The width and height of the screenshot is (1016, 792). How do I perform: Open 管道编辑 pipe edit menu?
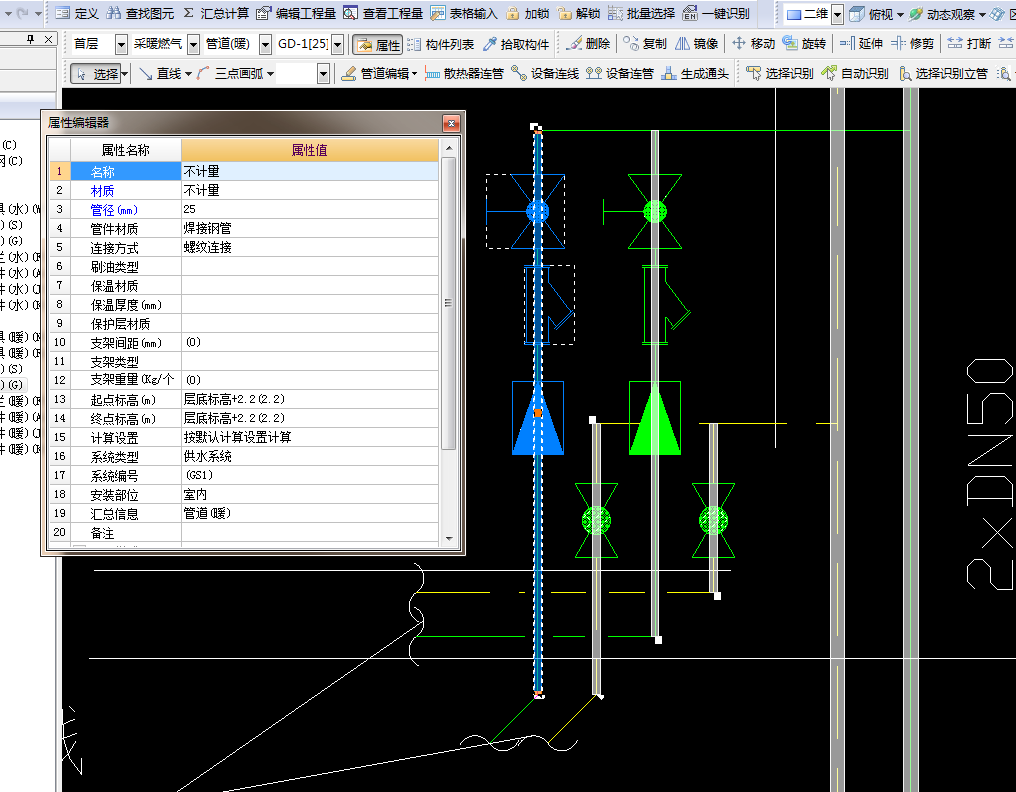click(x=378, y=74)
